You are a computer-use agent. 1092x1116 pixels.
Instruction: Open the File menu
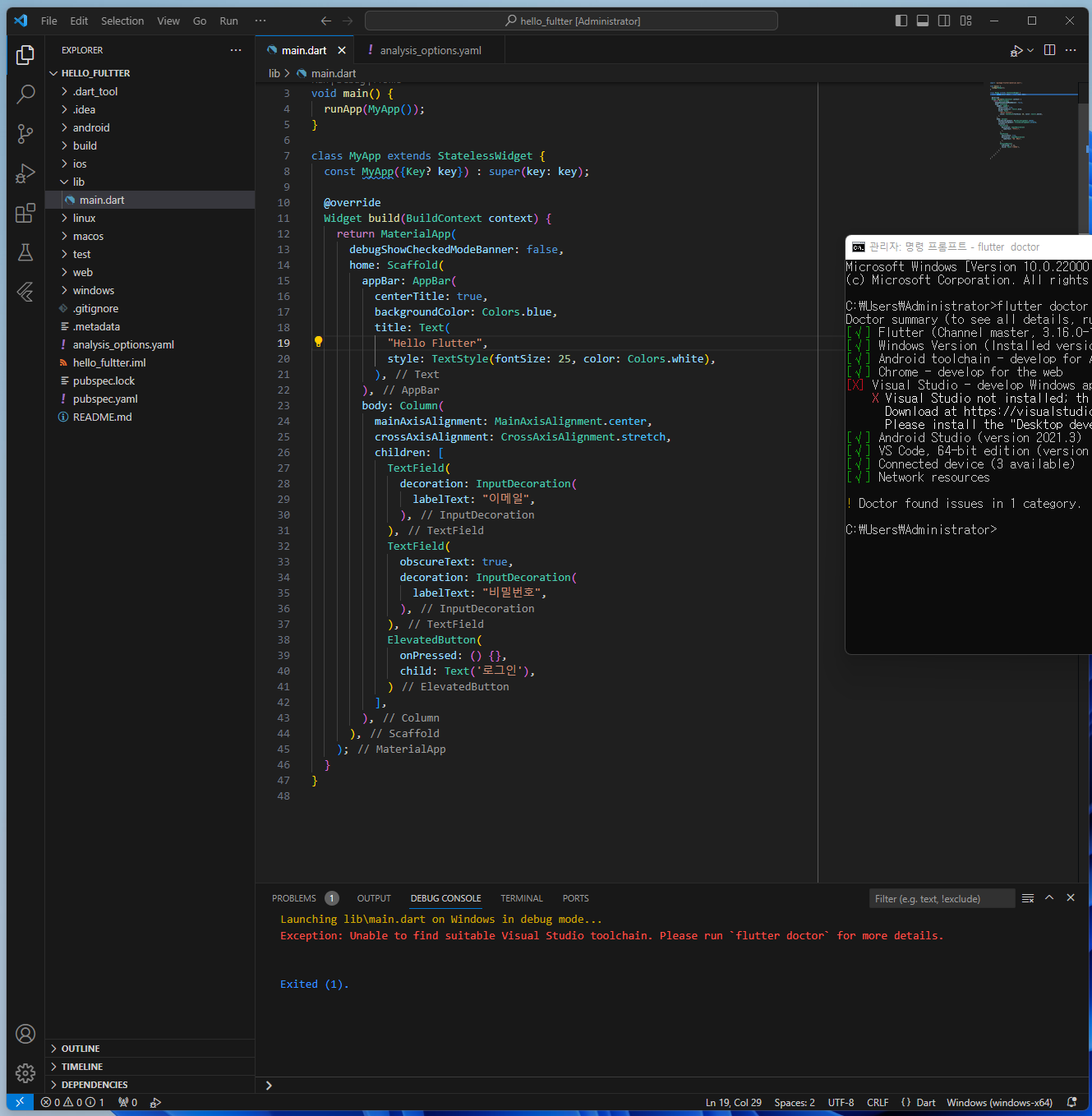[49, 21]
